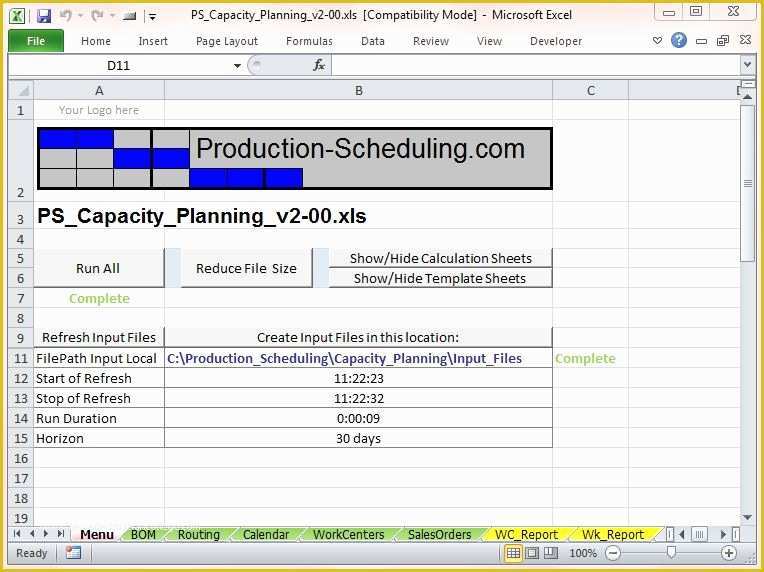Select the Horizon value 30 days
Screen dimensions: 764x572
359,438
